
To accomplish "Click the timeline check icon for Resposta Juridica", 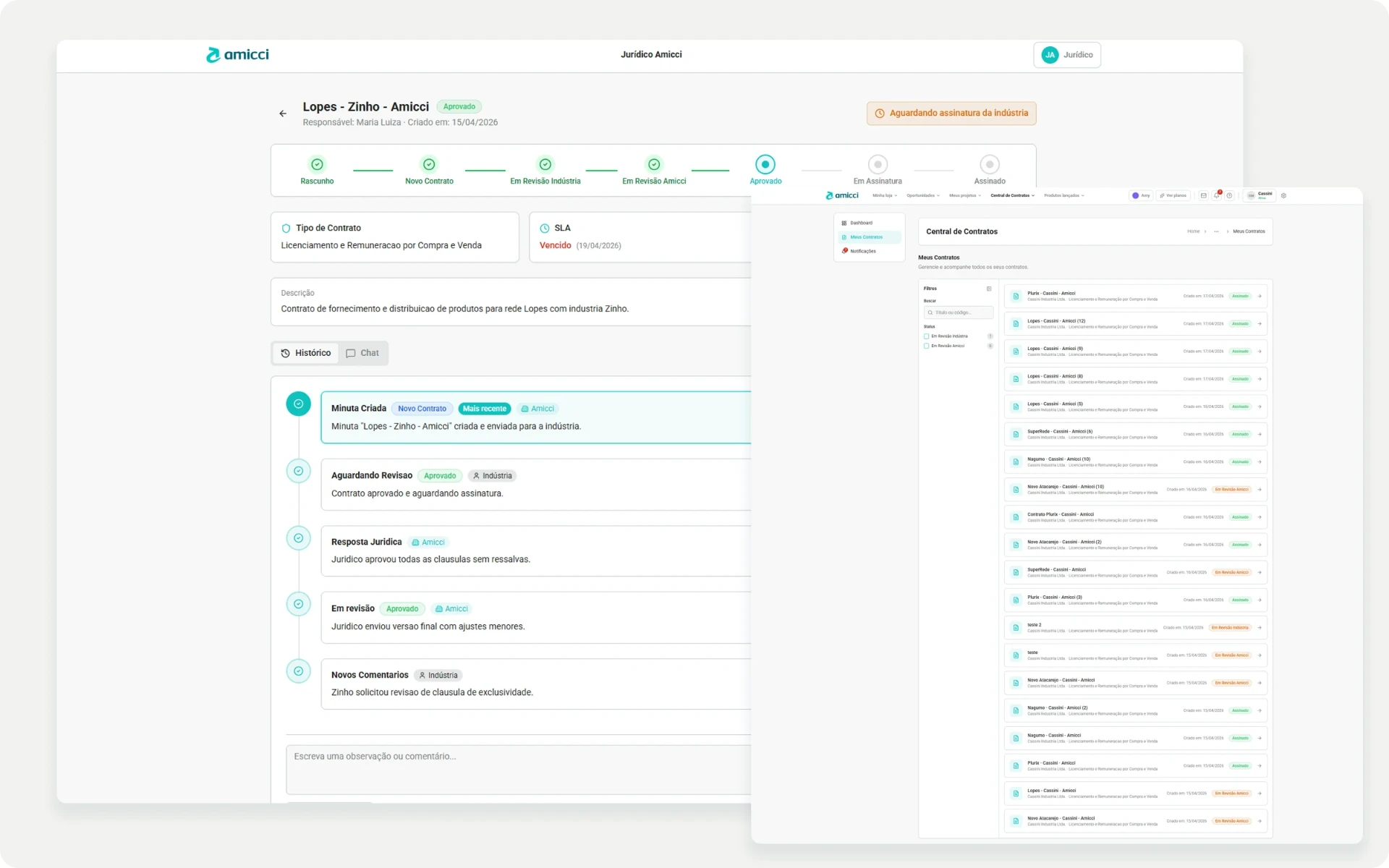I will [x=298, y=537].
